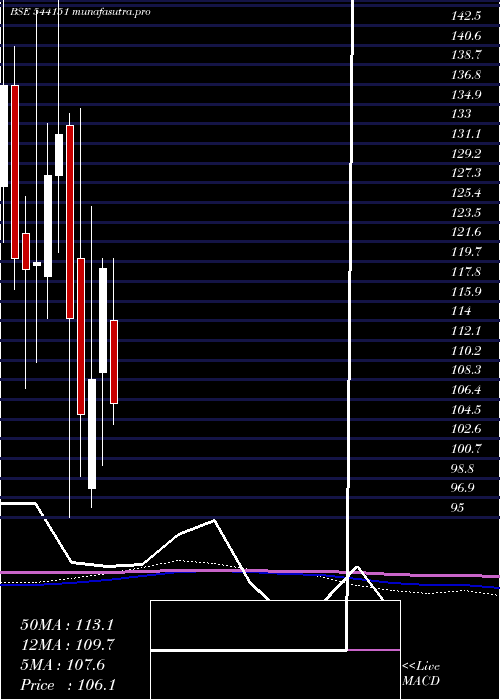Click the 136.8 price axis label
Screen dimensions: 500x700
pos(466,75)
